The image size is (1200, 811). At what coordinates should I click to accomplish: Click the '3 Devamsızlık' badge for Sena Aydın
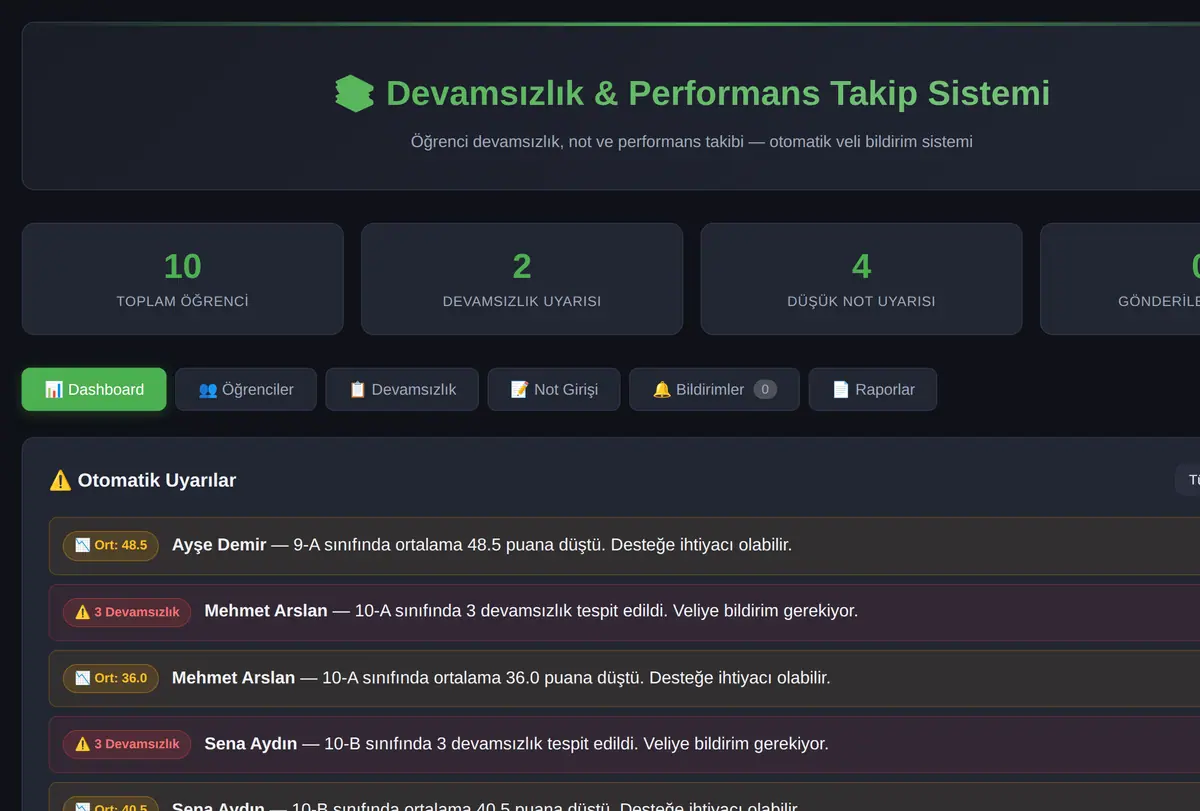(x=127, y=744)
